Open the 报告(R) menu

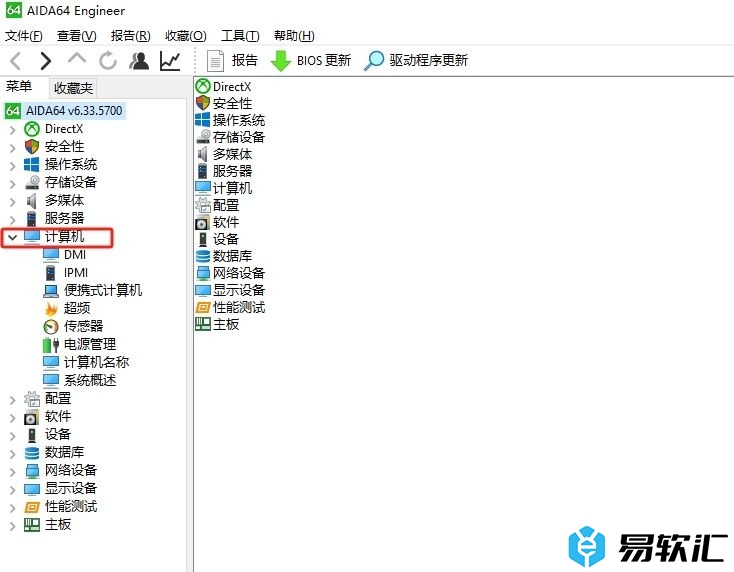(131, 36)
